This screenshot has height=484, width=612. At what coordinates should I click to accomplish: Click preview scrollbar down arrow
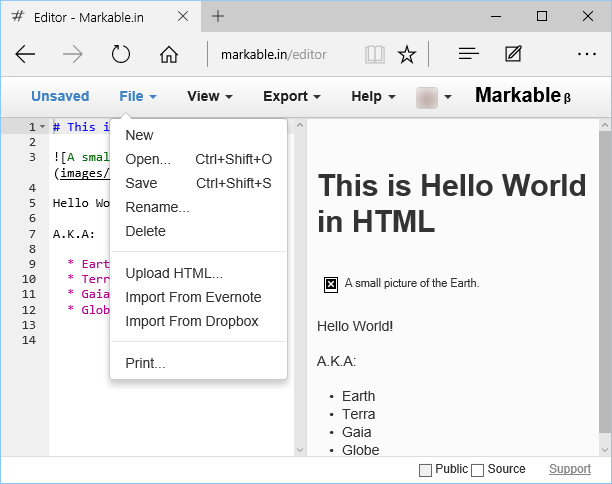[605, 450]
